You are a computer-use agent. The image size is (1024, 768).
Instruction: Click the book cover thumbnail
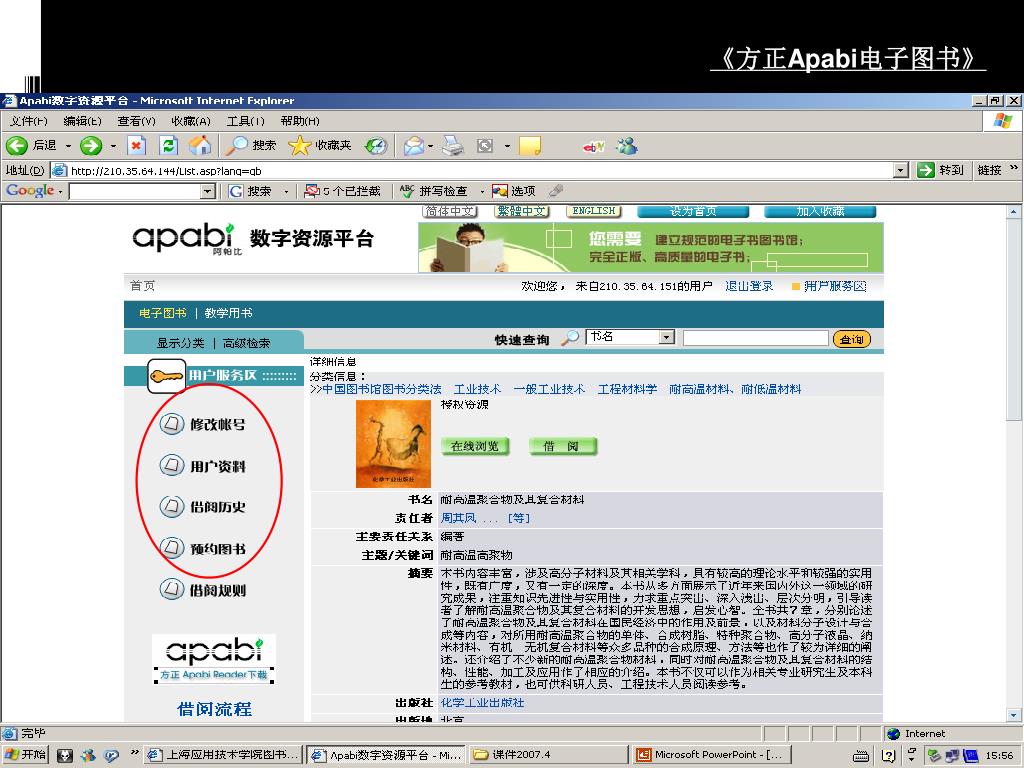coord(393,444)
